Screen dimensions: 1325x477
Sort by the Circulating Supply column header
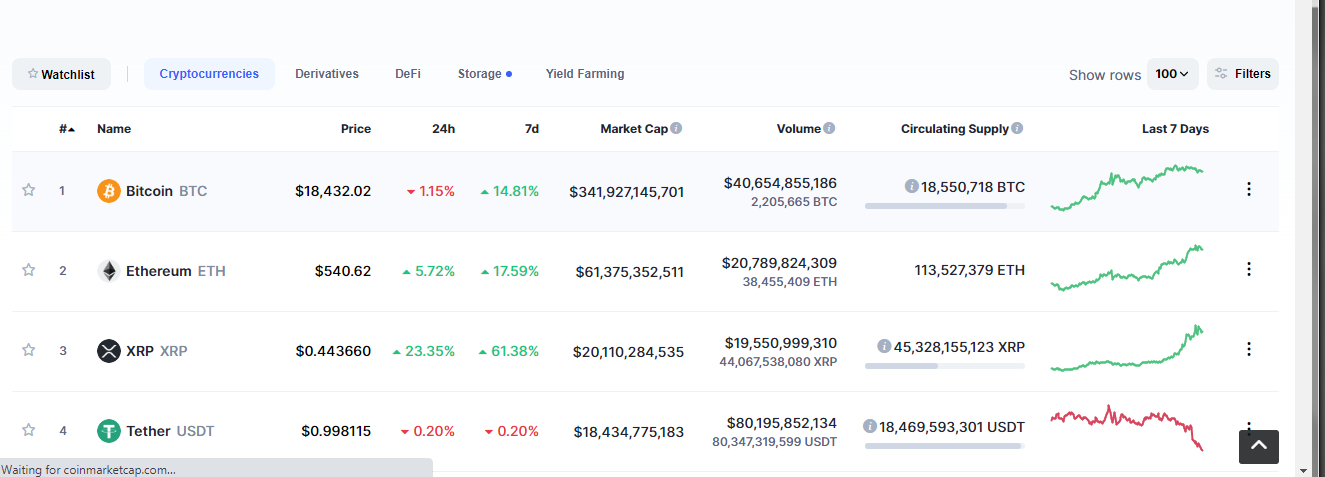[x=955, y=129]
